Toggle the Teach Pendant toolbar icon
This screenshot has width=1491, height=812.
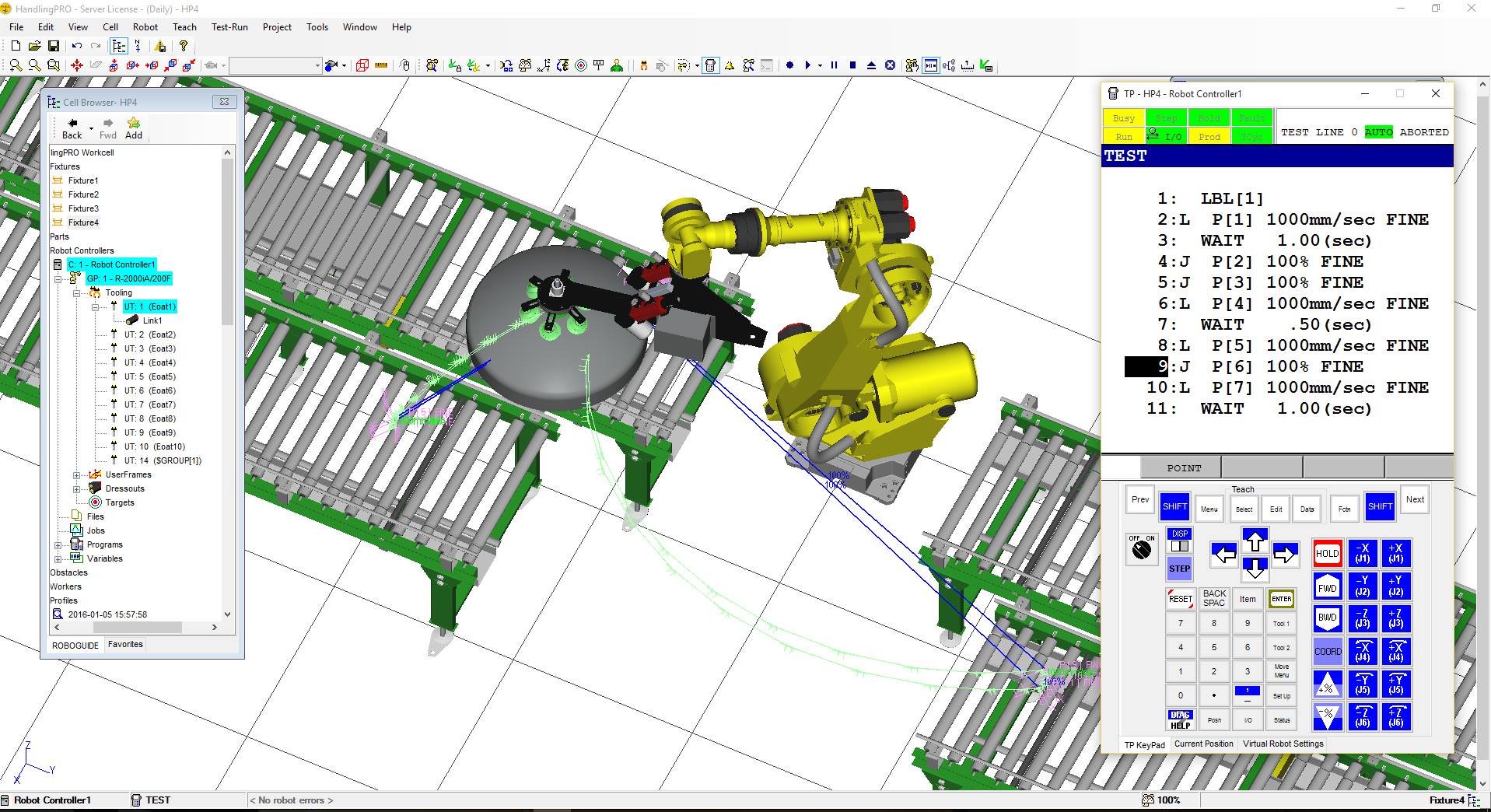point(710,65)
